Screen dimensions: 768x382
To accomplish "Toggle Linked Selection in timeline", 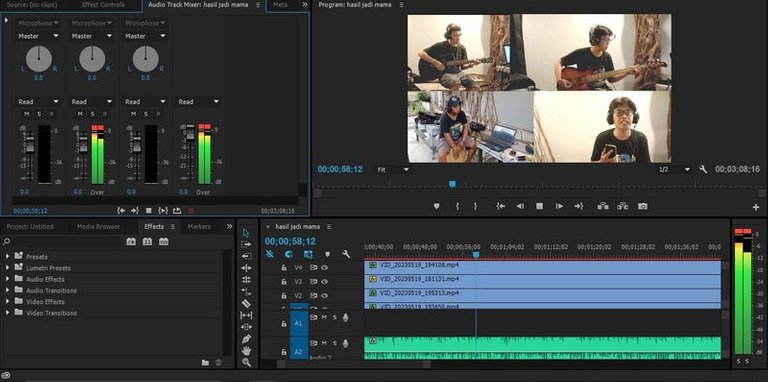I will 308,254.
